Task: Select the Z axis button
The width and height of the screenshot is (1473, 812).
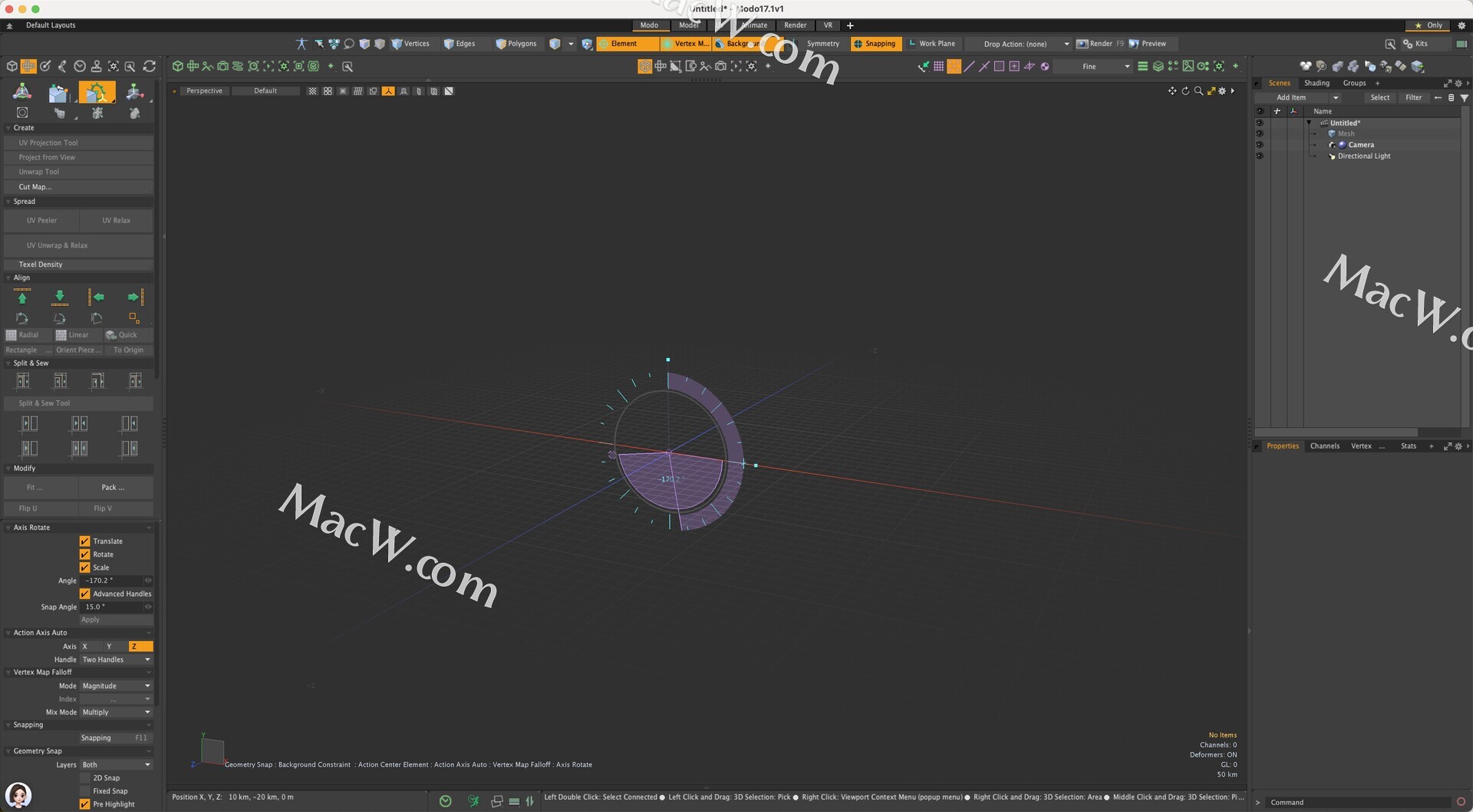Action: (x=140, y=647)
